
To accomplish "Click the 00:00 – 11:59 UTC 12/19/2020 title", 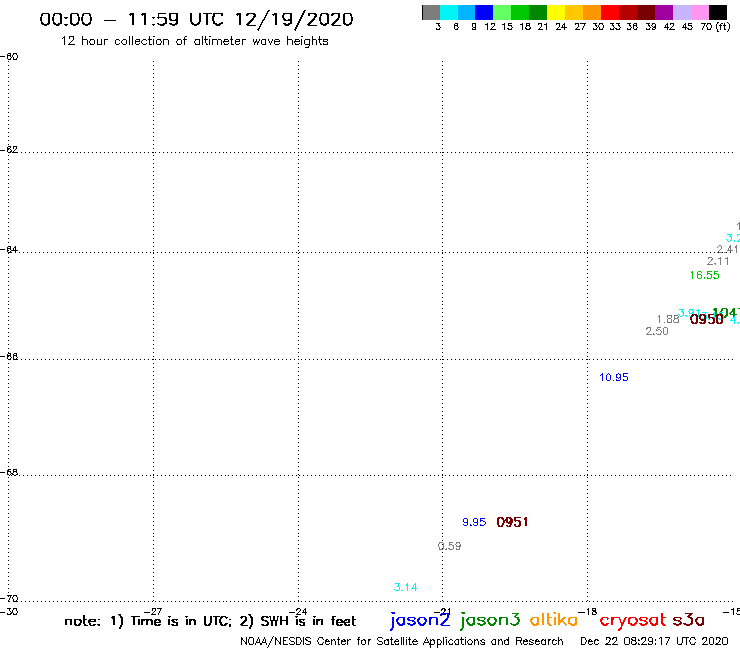I will pyautogui.click(x=196, y=19).
